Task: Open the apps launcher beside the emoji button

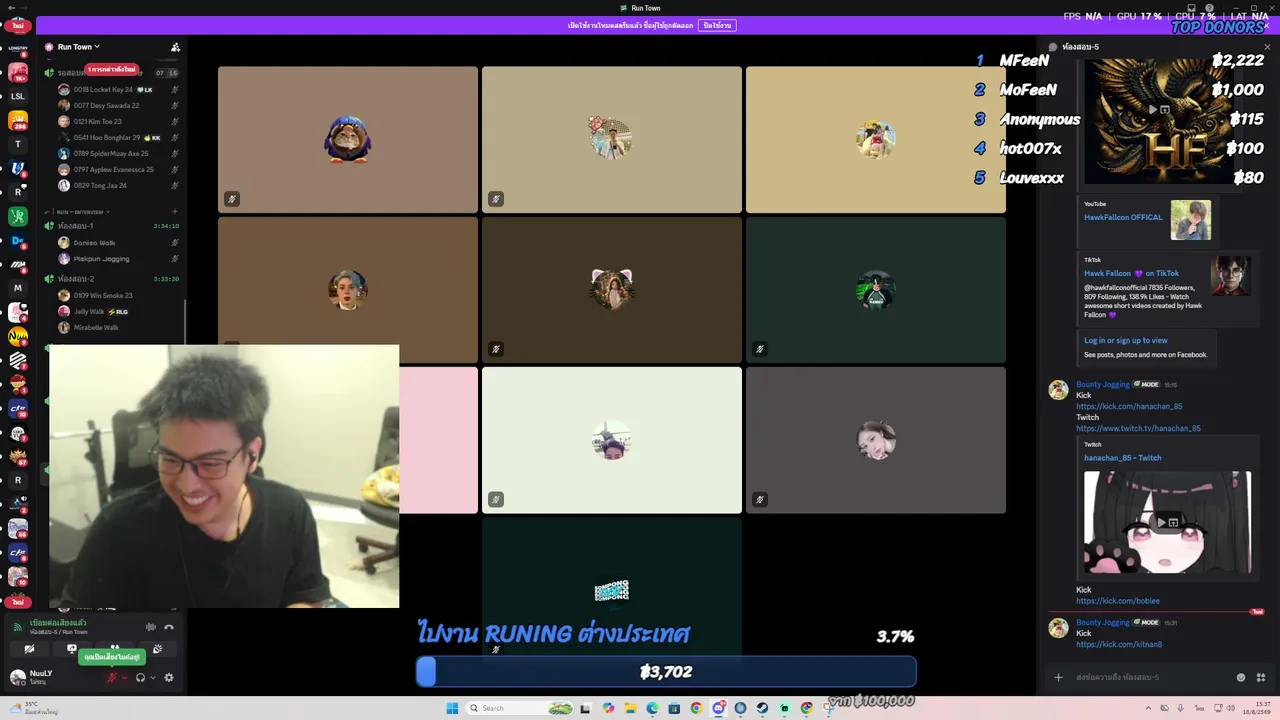Action: (1260, 677)
